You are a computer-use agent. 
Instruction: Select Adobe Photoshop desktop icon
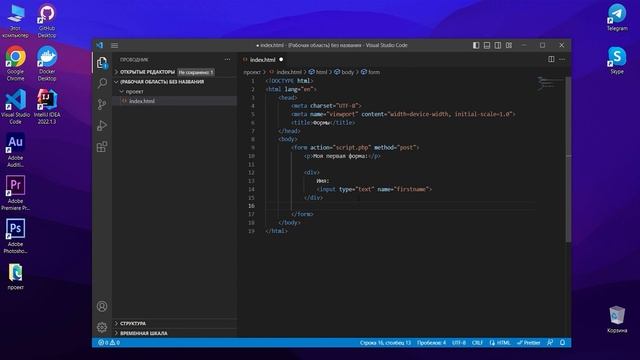(x=15, y=236)
